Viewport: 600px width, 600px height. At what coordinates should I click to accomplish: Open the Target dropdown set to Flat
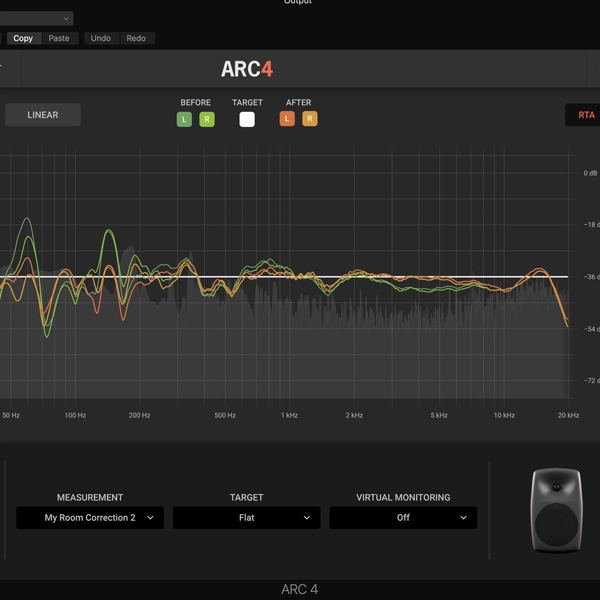[x=246, y=518]
